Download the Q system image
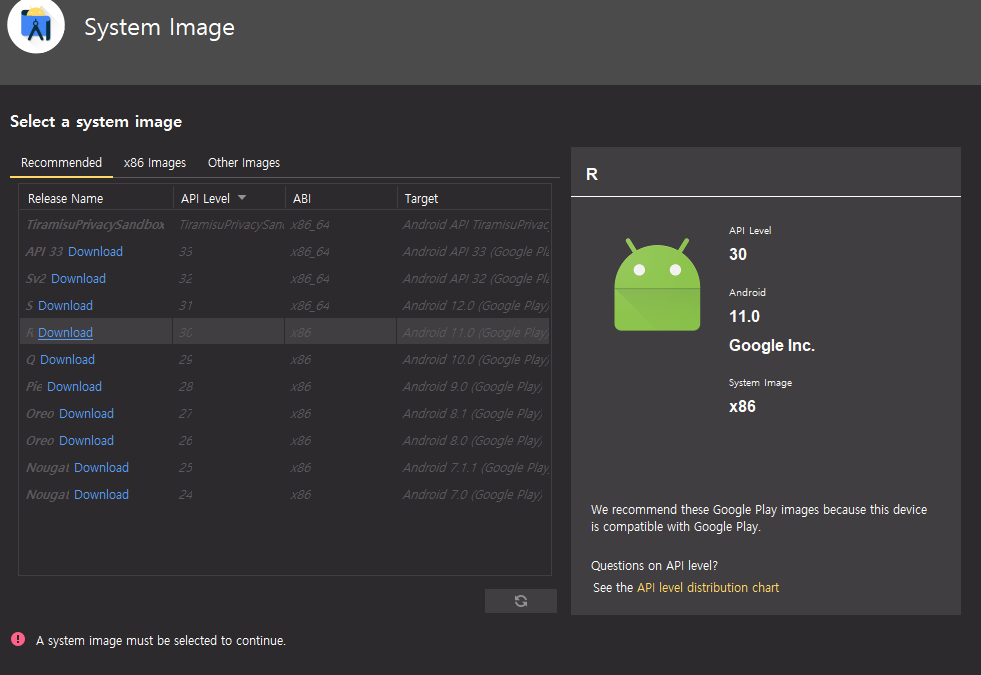The height and width of the screenshot is (675, 981). click(x=67, y=359)
